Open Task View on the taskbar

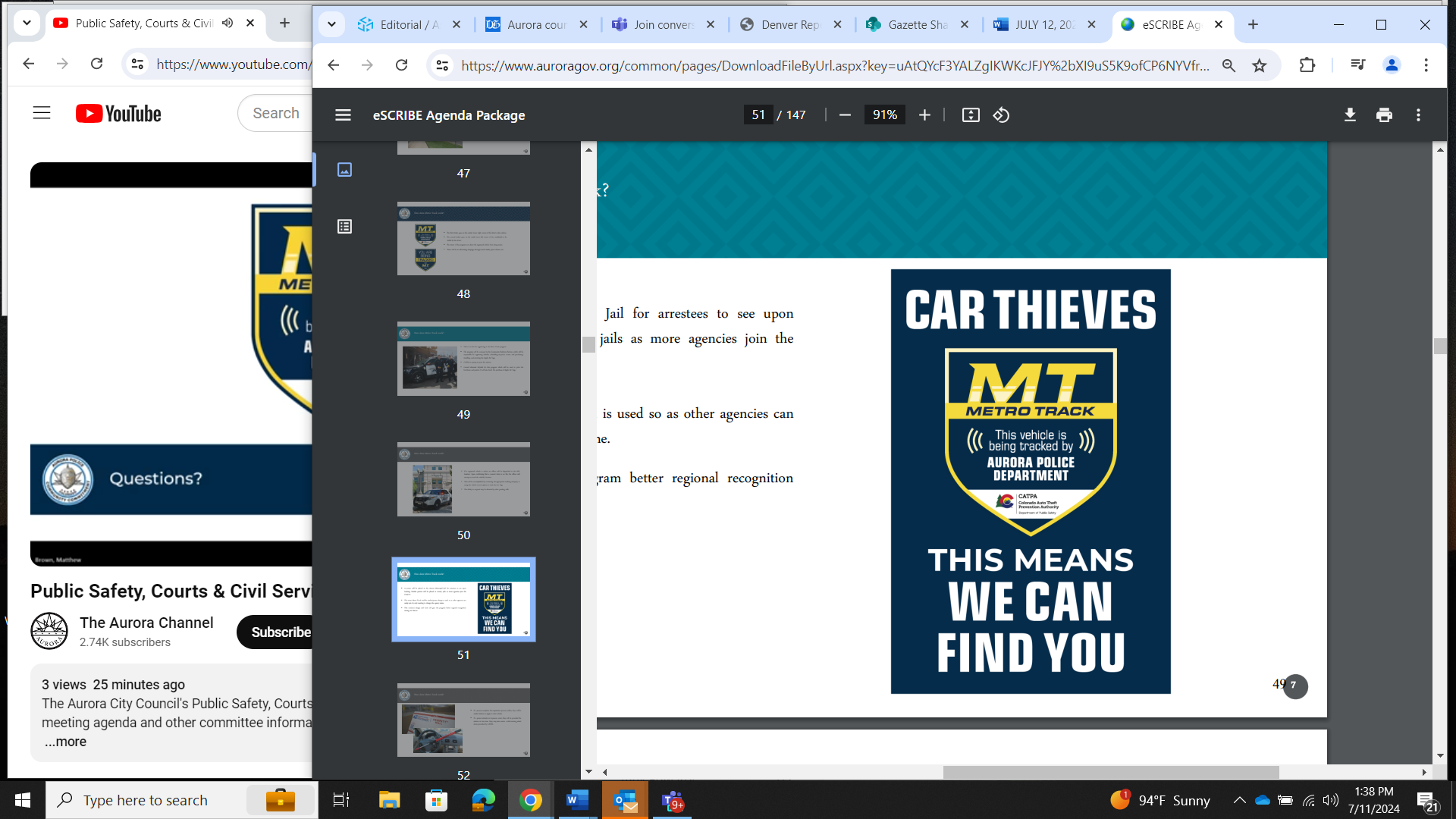pyautogui.click(x=341, y=800)
